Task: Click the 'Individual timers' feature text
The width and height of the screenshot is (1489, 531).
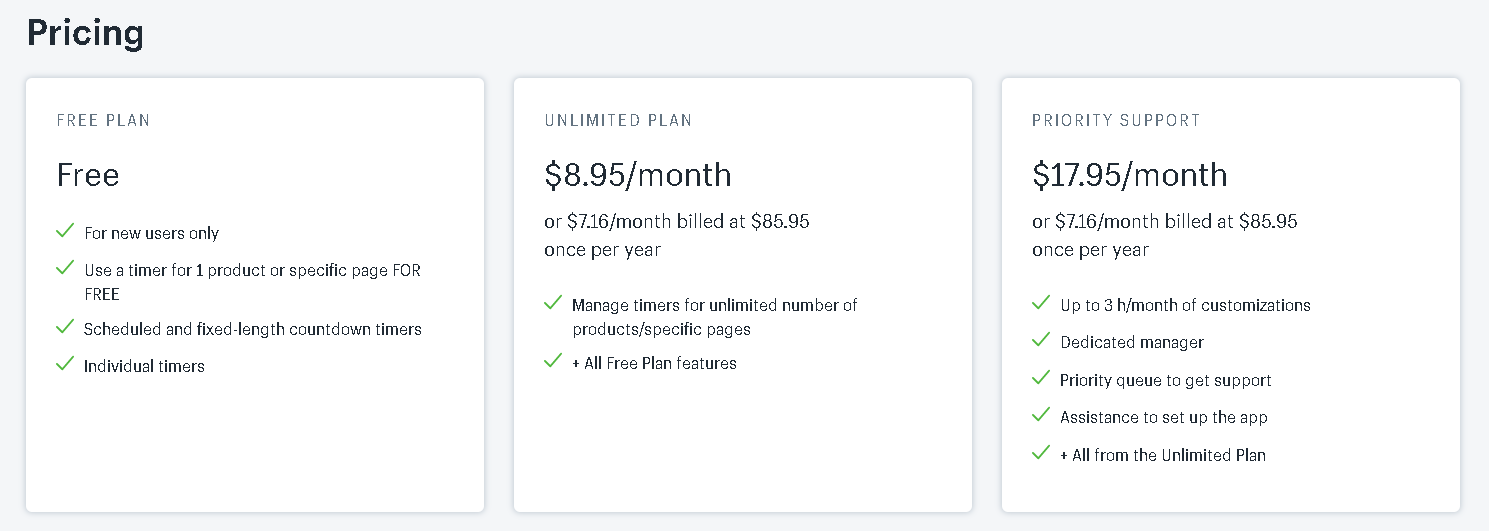Action: coord(144,366)
